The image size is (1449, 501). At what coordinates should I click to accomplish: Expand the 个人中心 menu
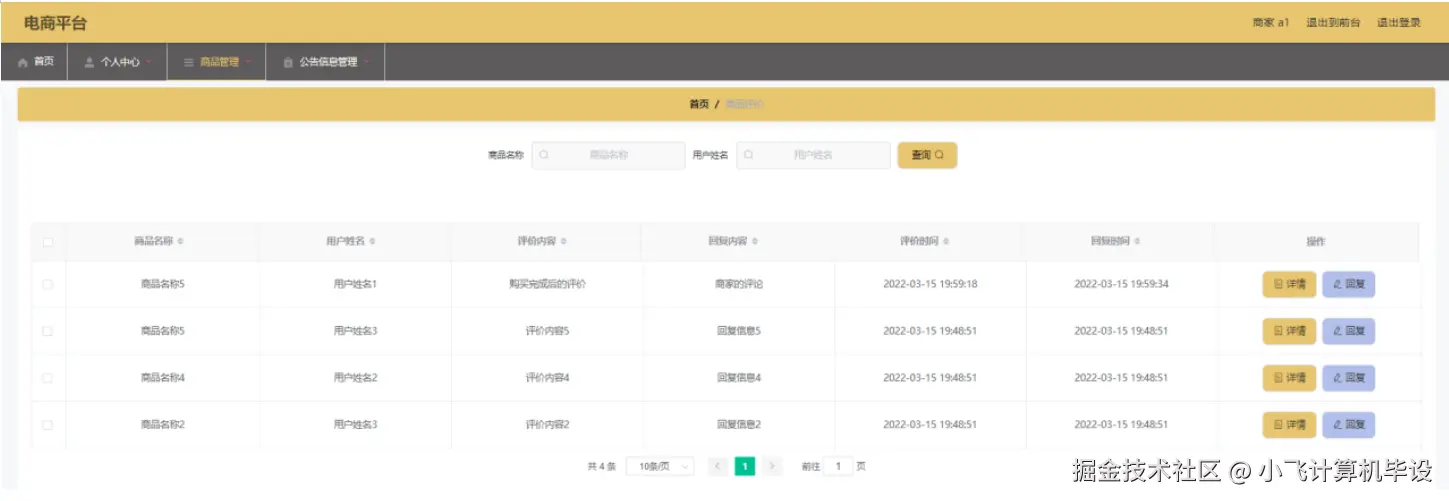[117, 62]
